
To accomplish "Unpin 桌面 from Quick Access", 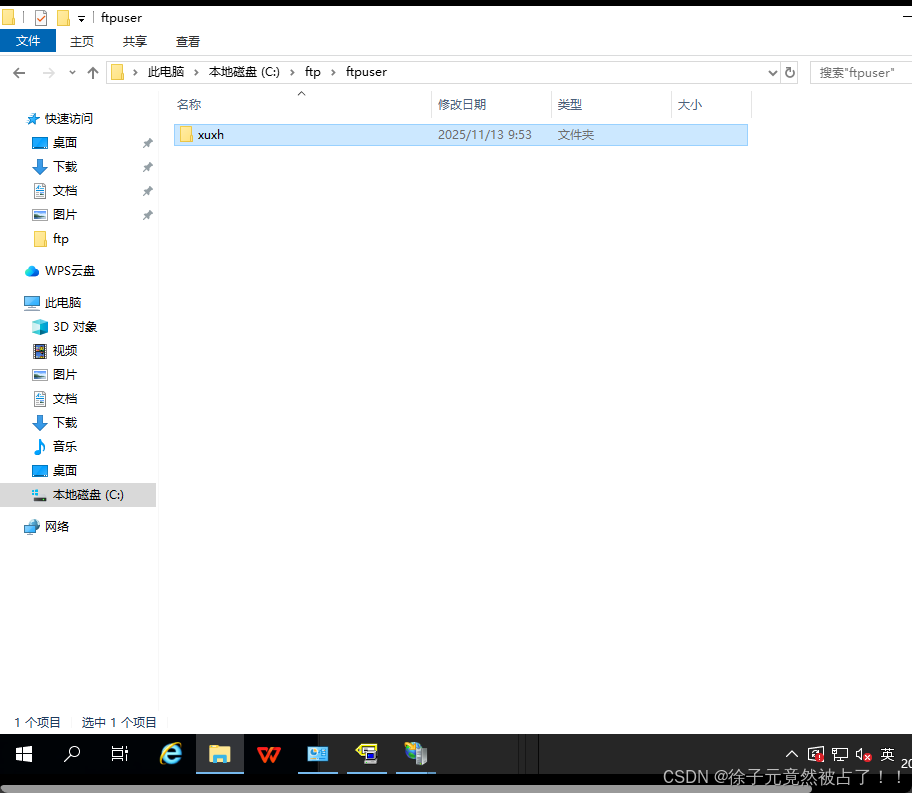I will [147, 142].
